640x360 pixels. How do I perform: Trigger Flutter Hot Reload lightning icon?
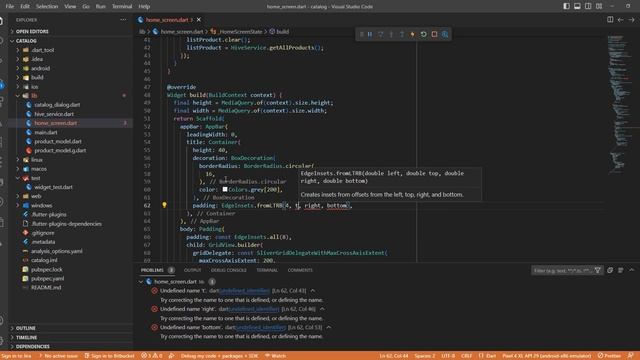pos(413,34)
